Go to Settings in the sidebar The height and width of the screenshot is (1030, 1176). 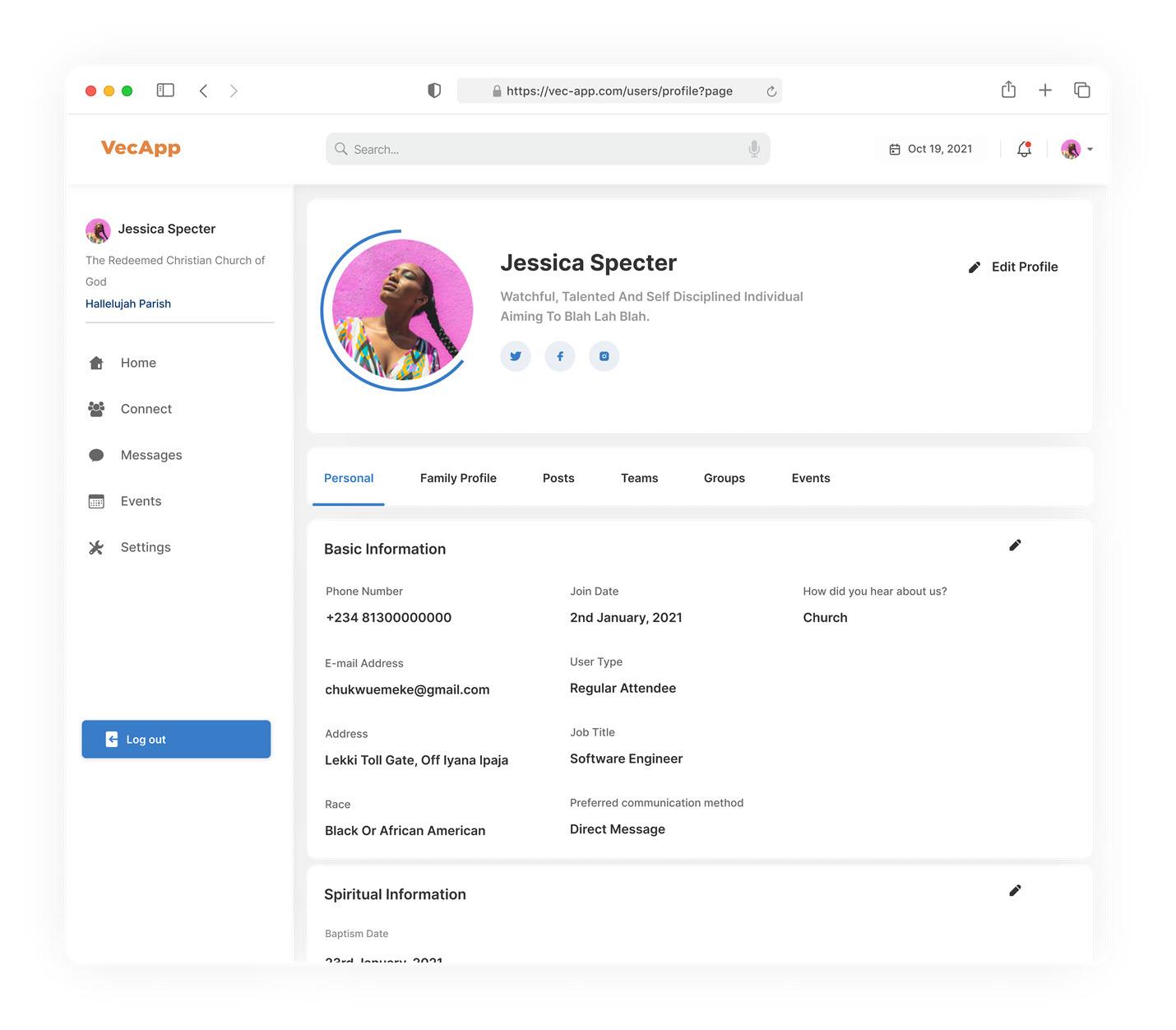(145, 547)
